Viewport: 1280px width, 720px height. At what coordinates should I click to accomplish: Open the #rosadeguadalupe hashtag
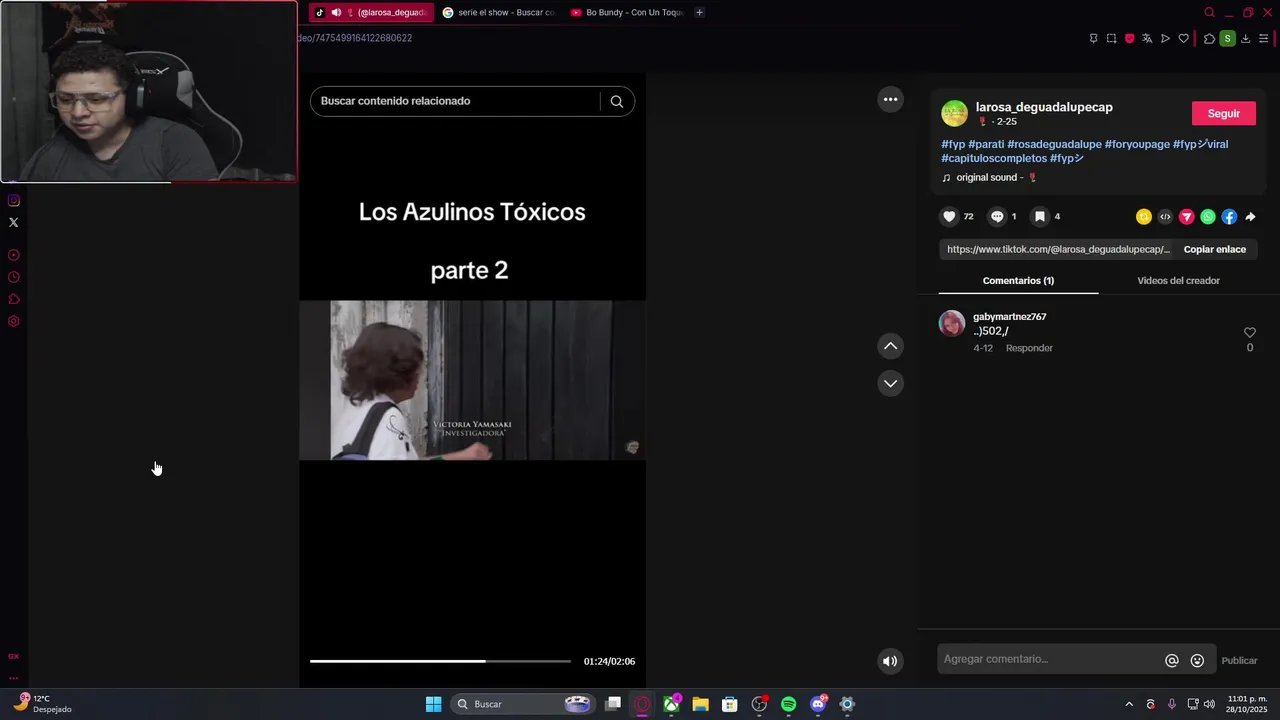[1054, 144]
